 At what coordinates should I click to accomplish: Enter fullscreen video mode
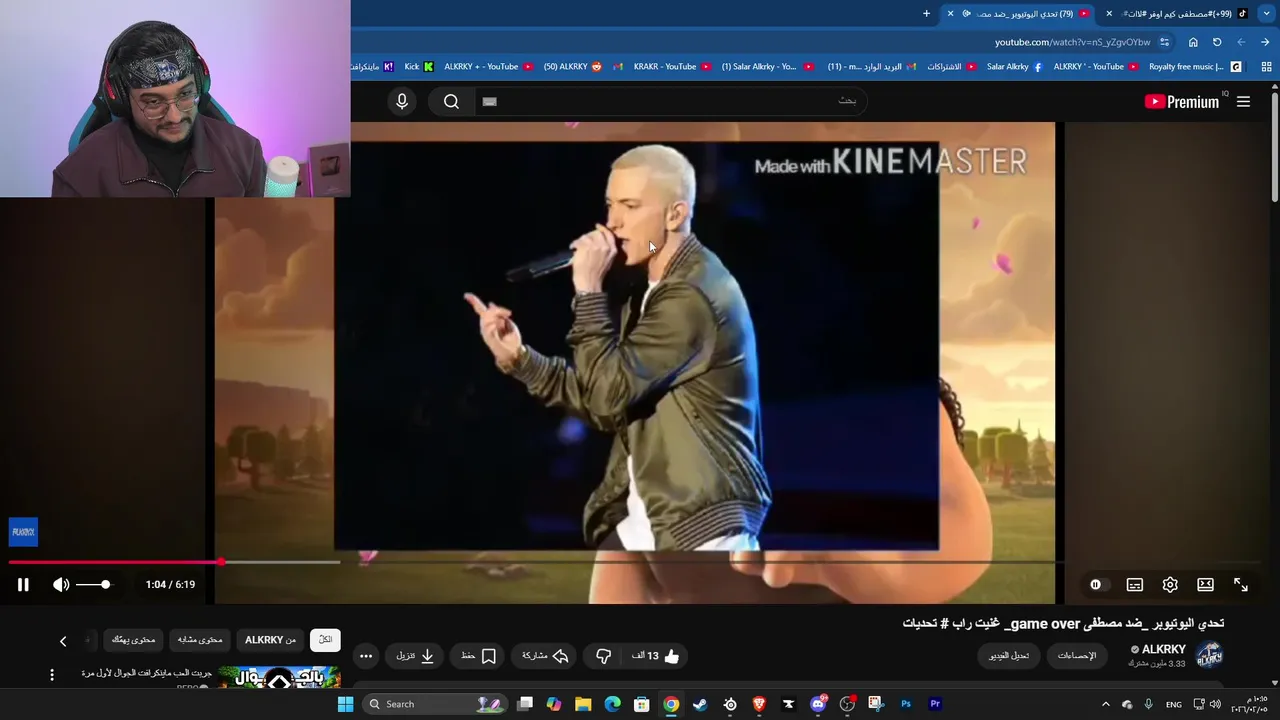click(1241, 585)
